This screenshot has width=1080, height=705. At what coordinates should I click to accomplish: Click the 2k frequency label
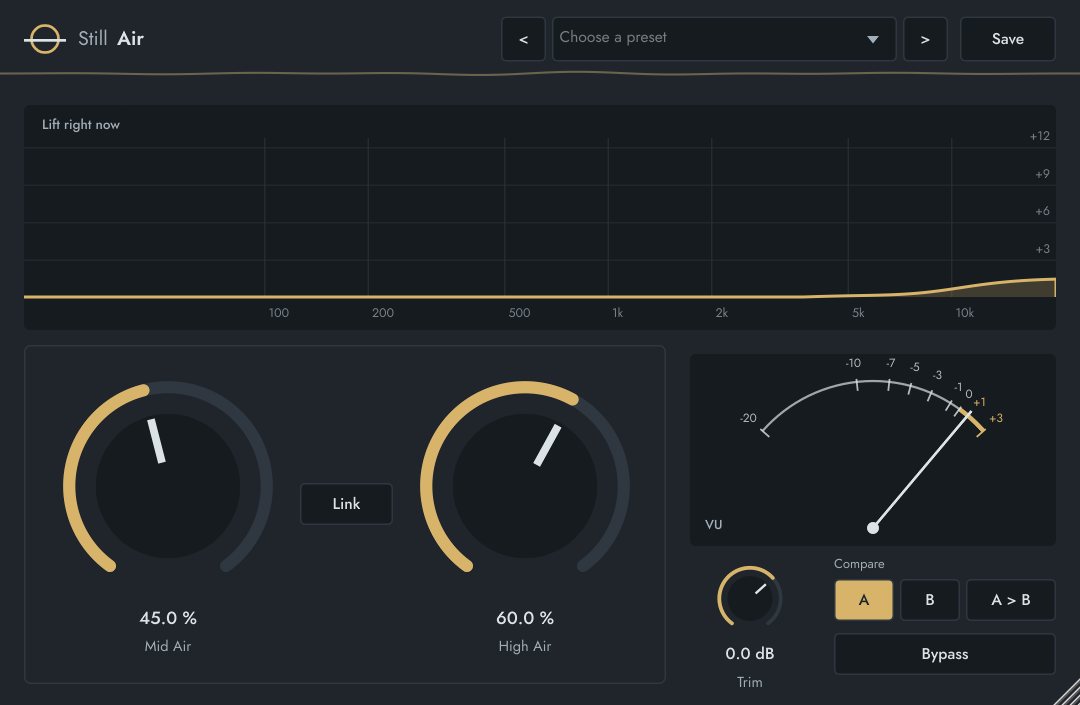[x=721, y=313]
